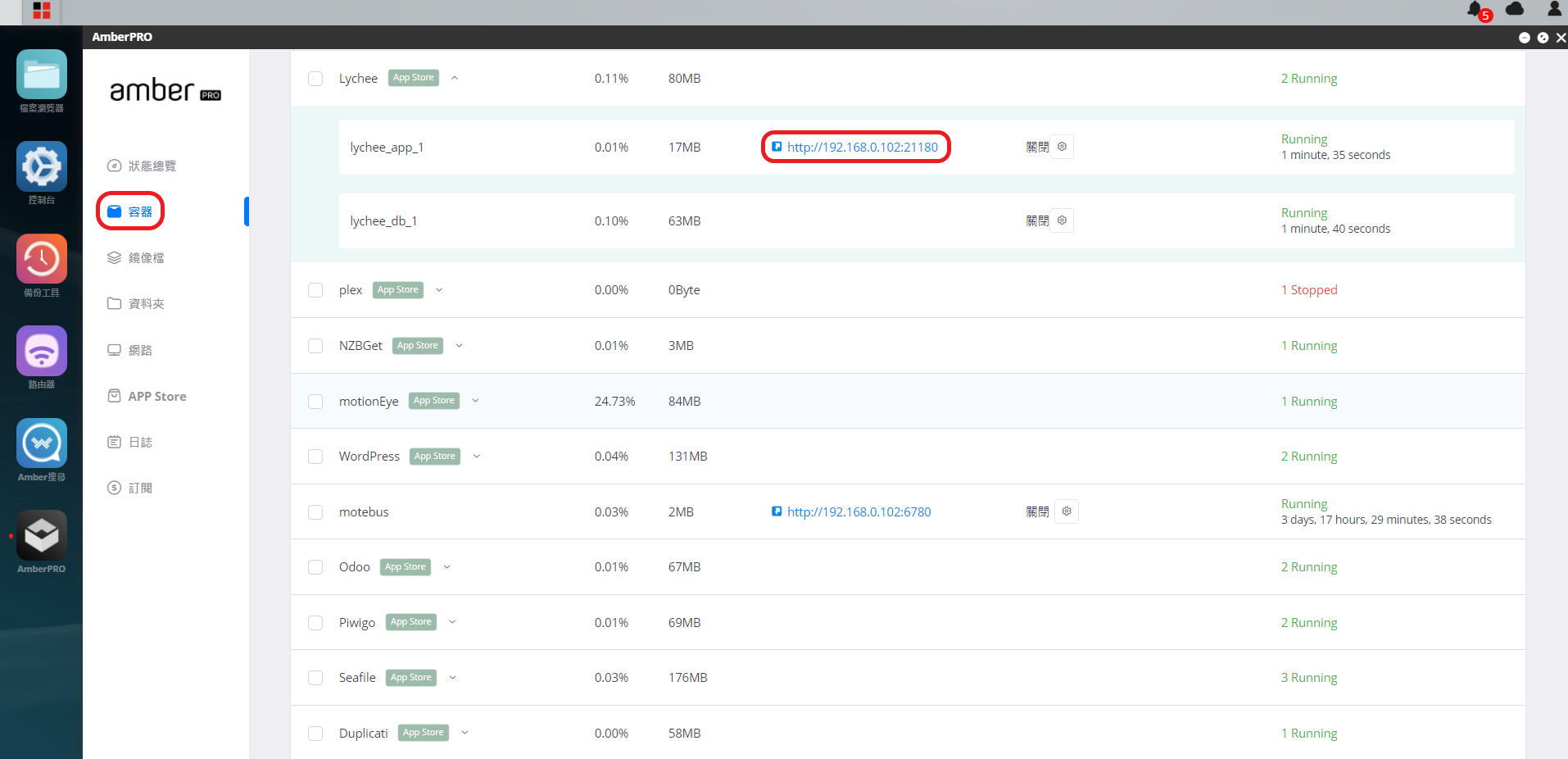Expand the motionEye container group

click(x=475, y=401)
